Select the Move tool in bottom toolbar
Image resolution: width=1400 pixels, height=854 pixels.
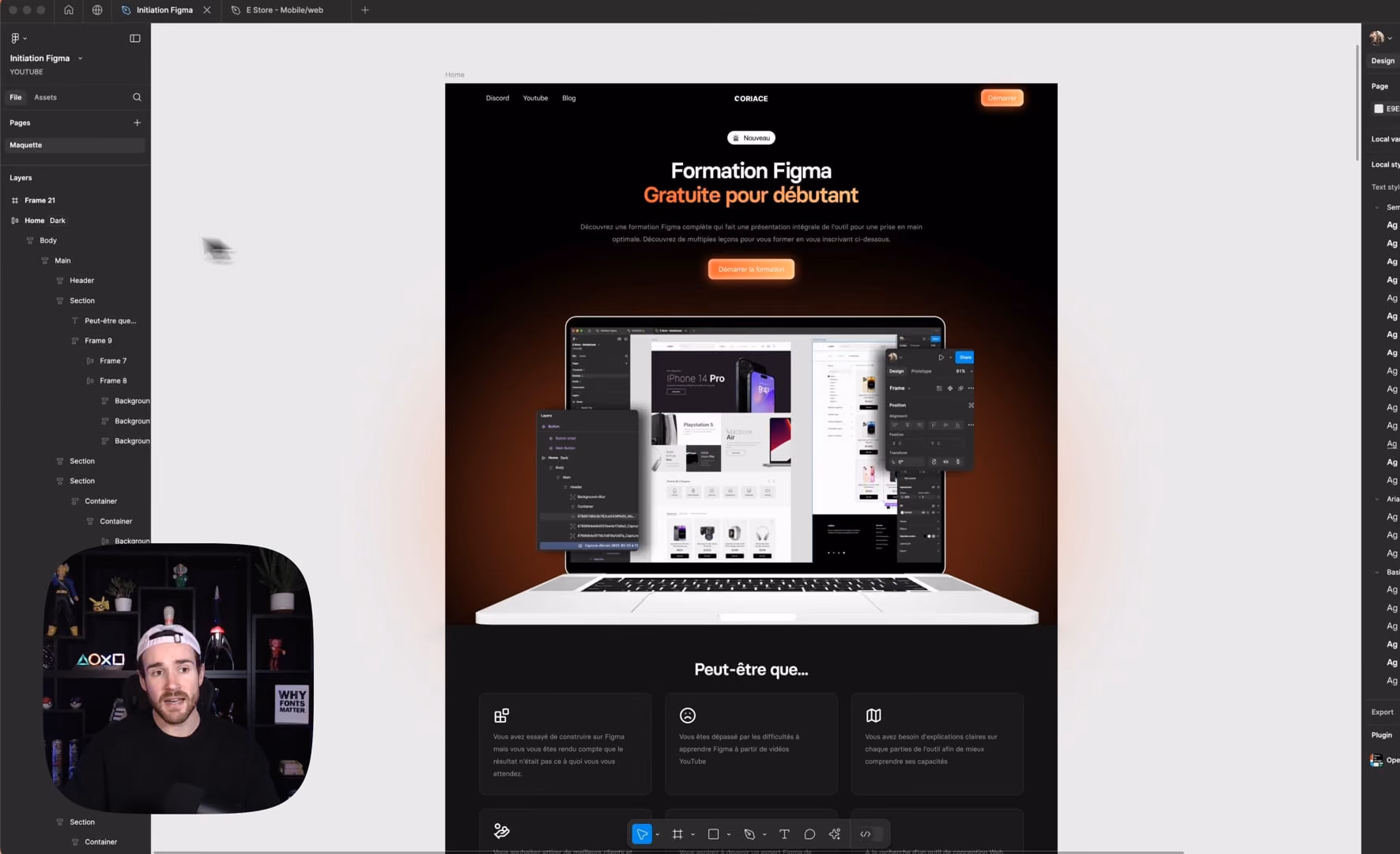click(x=642, y=833)
